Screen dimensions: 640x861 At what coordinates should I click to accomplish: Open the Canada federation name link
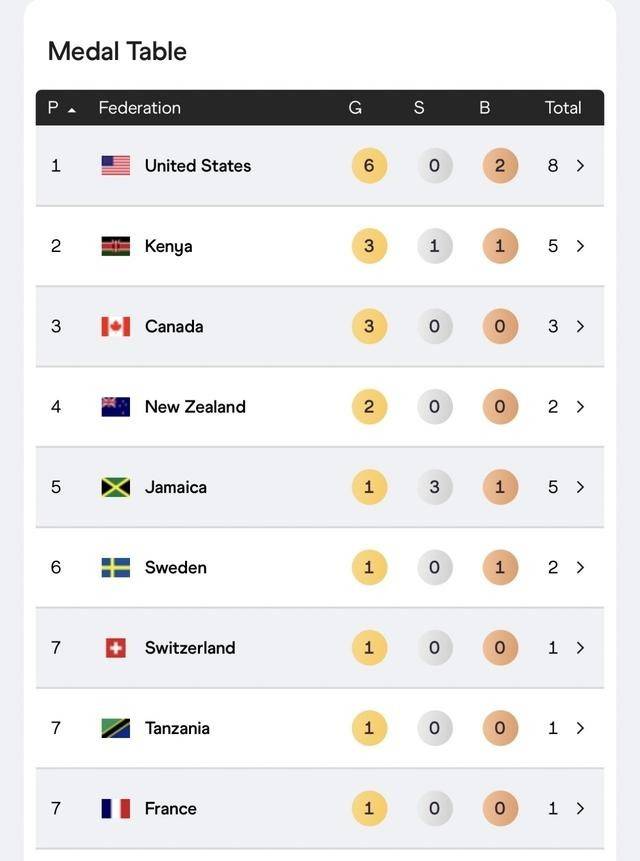point(174,327)
